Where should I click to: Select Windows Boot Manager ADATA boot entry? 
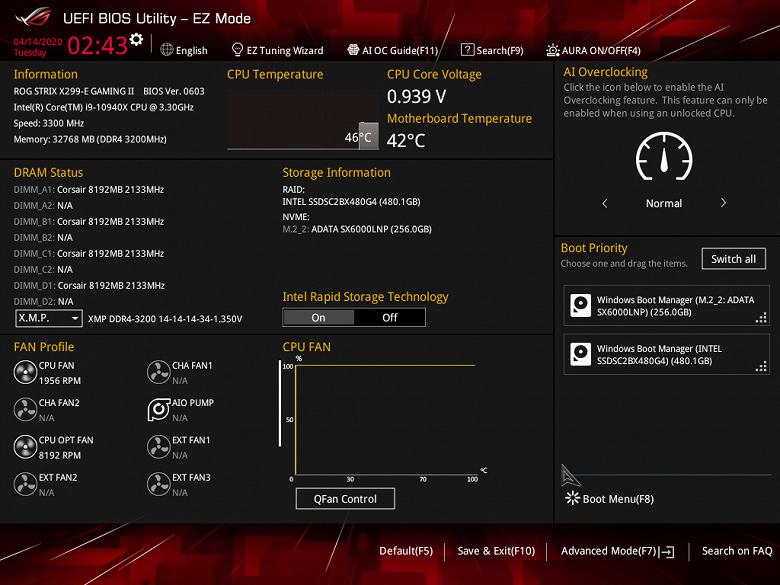pyautogui.click(x=667, y=305)
